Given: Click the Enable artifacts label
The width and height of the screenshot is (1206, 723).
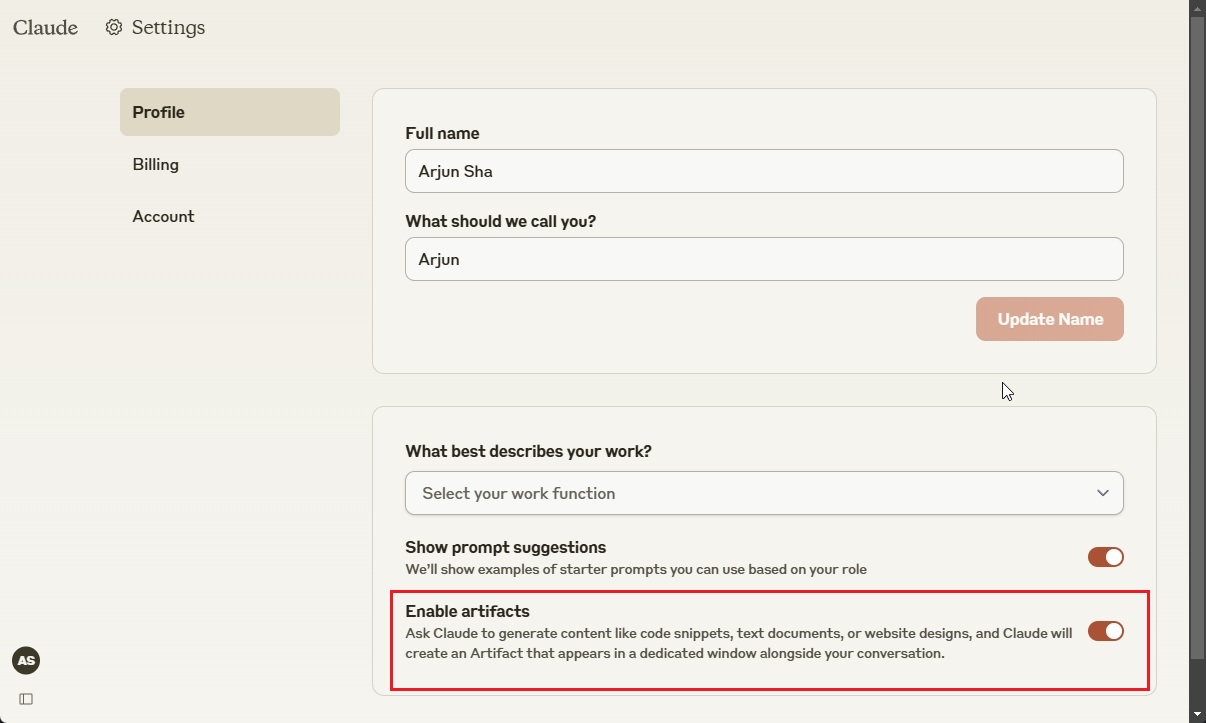Looking at the screenshot, I should coord(467,611).
